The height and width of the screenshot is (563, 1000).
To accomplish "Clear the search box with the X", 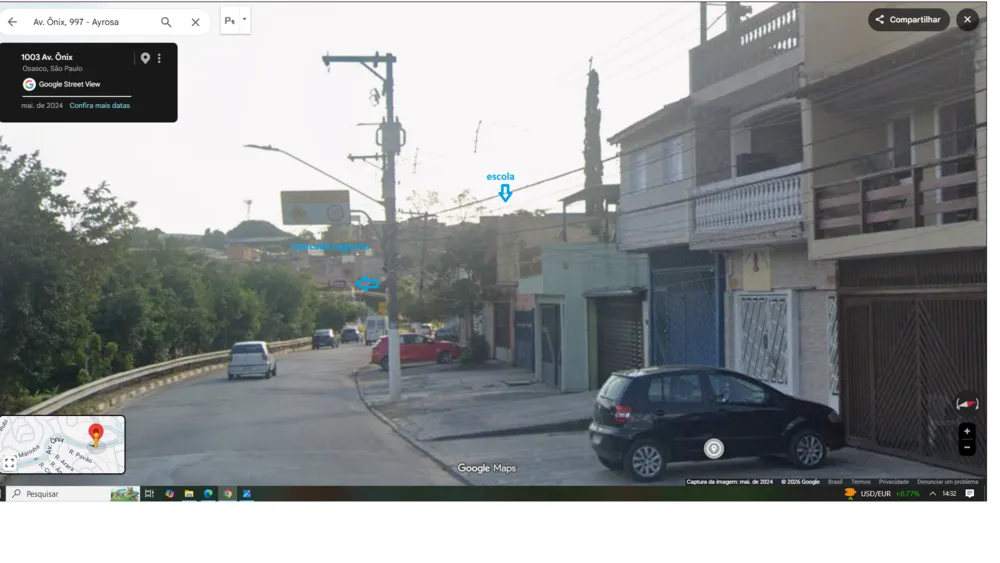I will (195, 22).
